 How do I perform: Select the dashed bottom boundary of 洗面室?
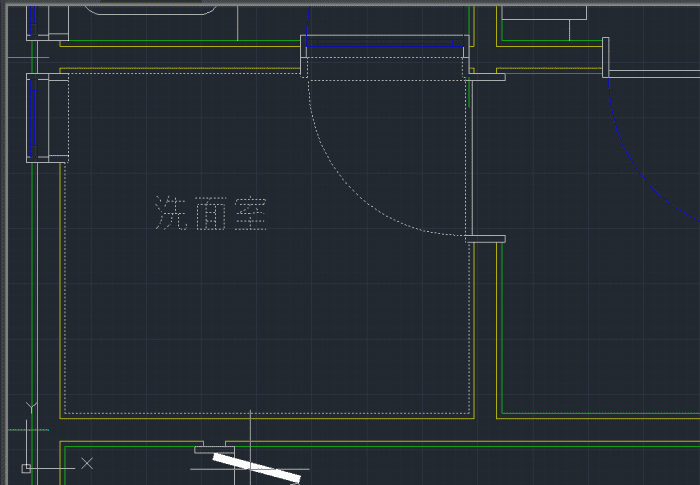tap(267, 413)
